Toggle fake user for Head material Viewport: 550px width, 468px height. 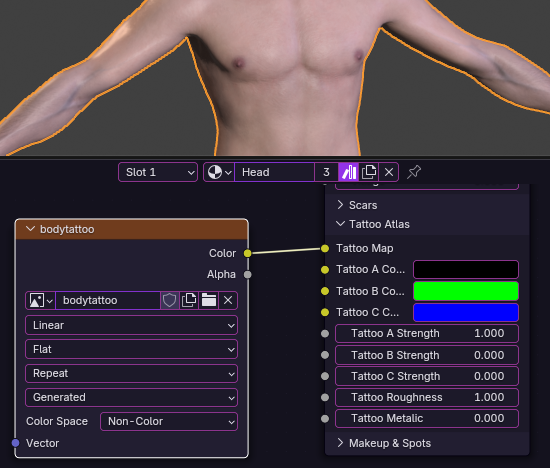click(x=349, y=172)
